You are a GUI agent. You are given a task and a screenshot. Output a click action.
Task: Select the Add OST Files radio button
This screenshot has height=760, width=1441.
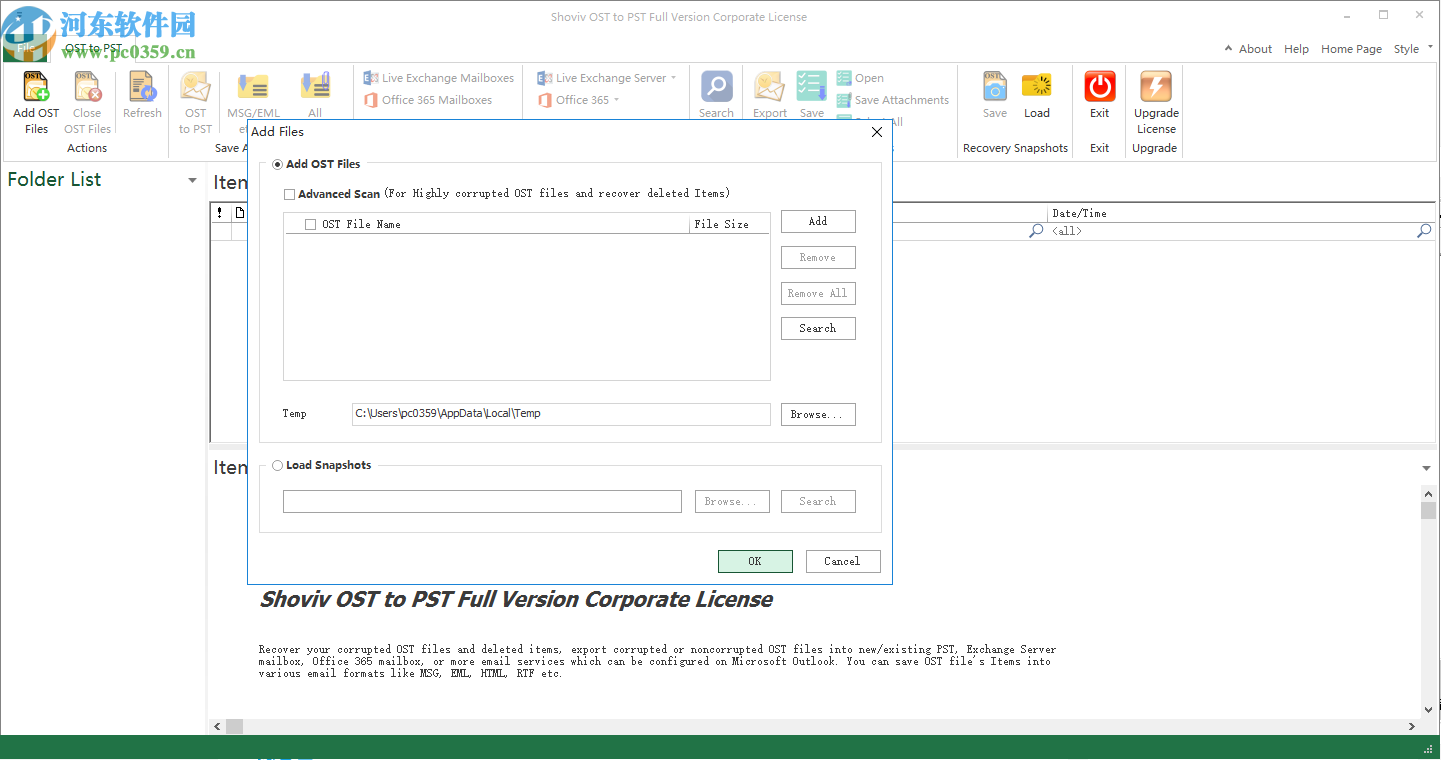click(x=277, y=164)
